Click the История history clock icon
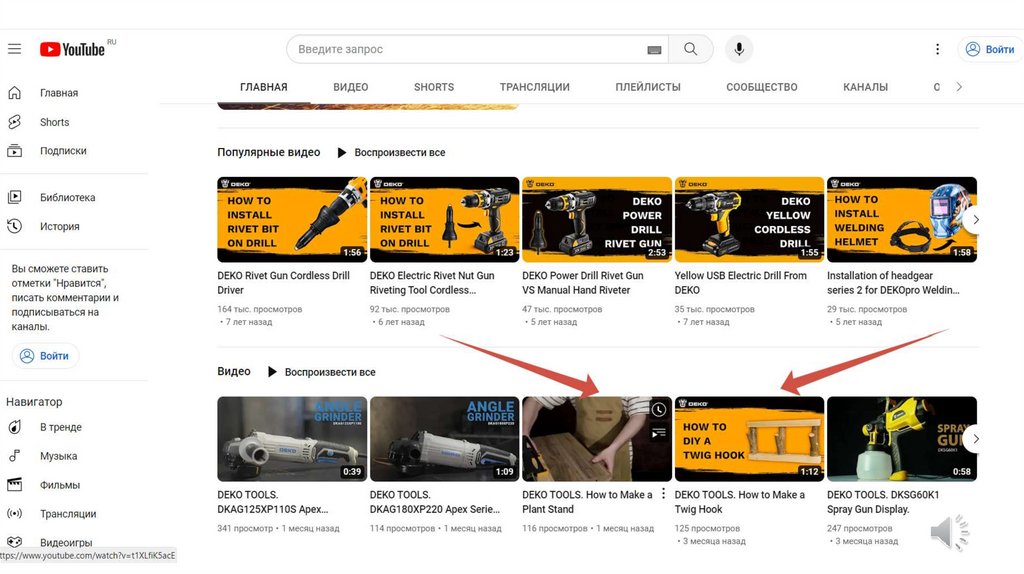Image resolution: width=1024 pixels, height=574 pixels. pos(14,226)
